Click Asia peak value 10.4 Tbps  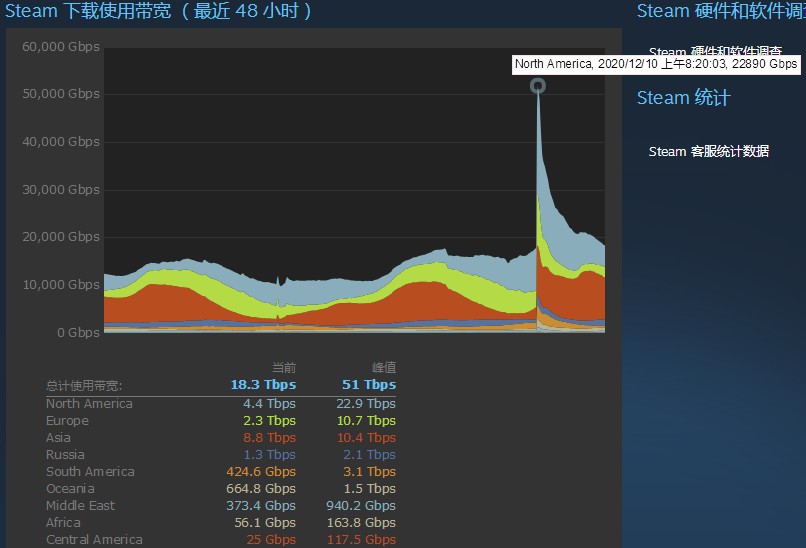point(366,437)
